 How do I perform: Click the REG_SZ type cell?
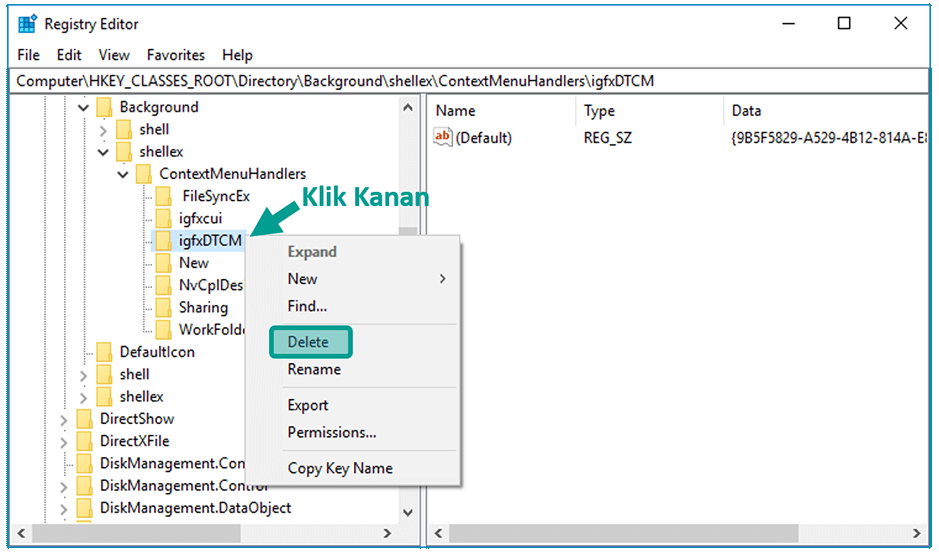pos(608,138)
